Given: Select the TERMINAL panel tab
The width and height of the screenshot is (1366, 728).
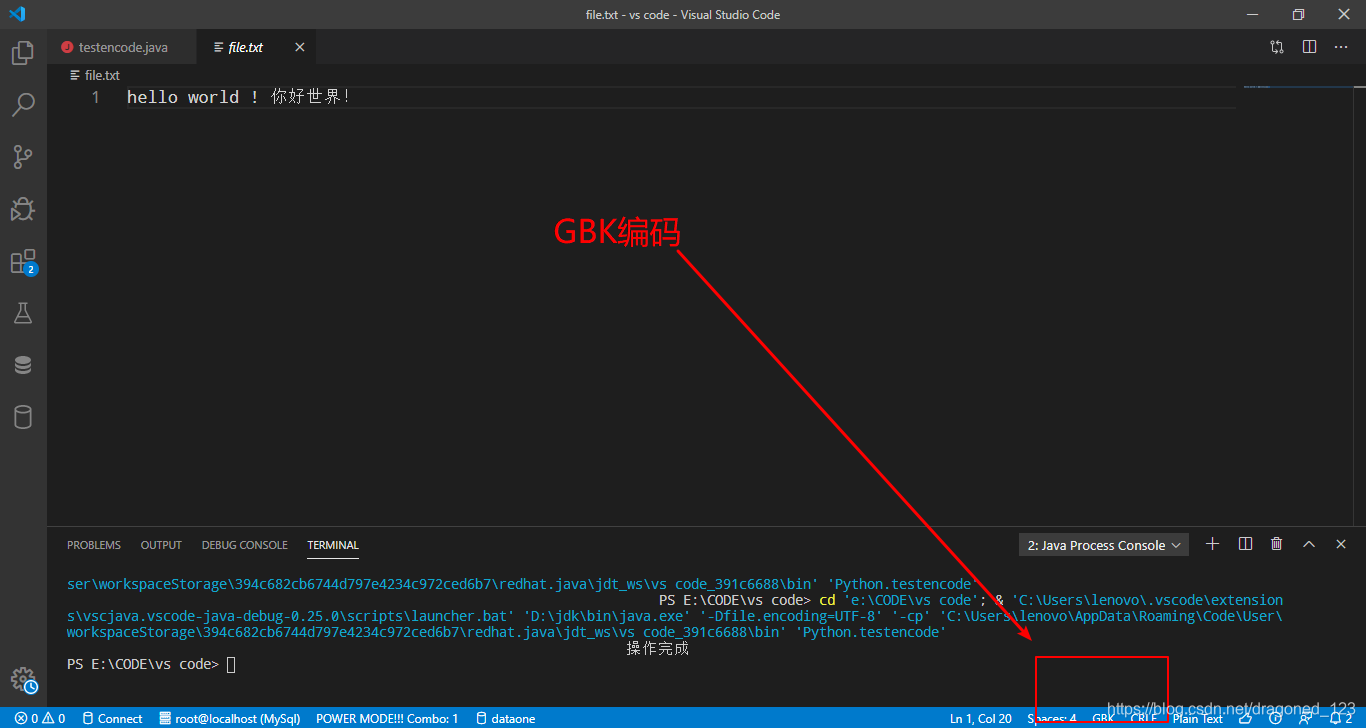Looking at the screenshot, I should pos(333,545).
